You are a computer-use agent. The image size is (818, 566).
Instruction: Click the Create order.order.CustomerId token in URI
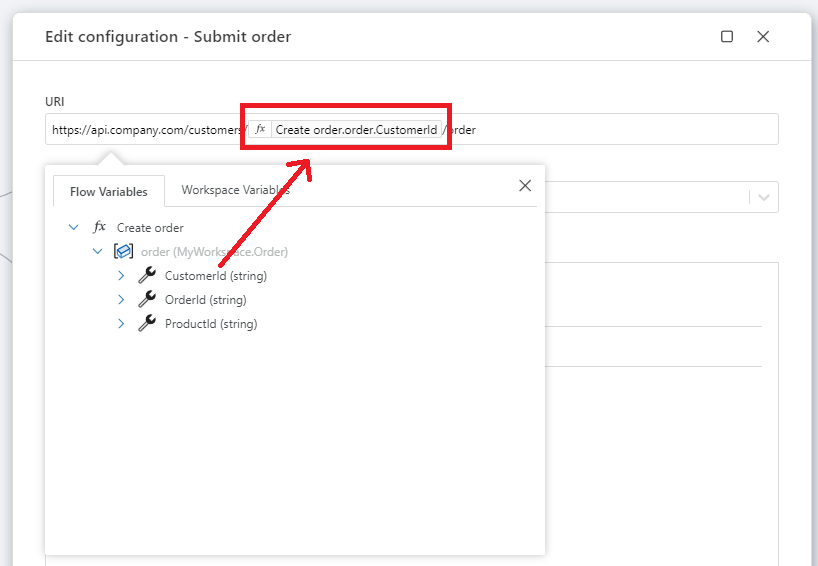click(x=356, y=130)
